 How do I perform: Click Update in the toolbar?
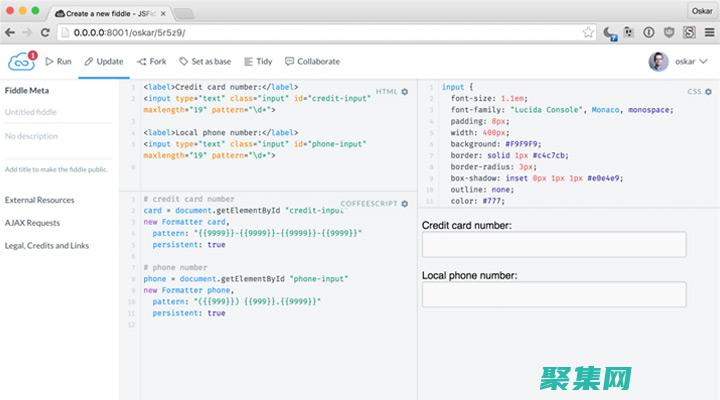(x=104, y=62)
